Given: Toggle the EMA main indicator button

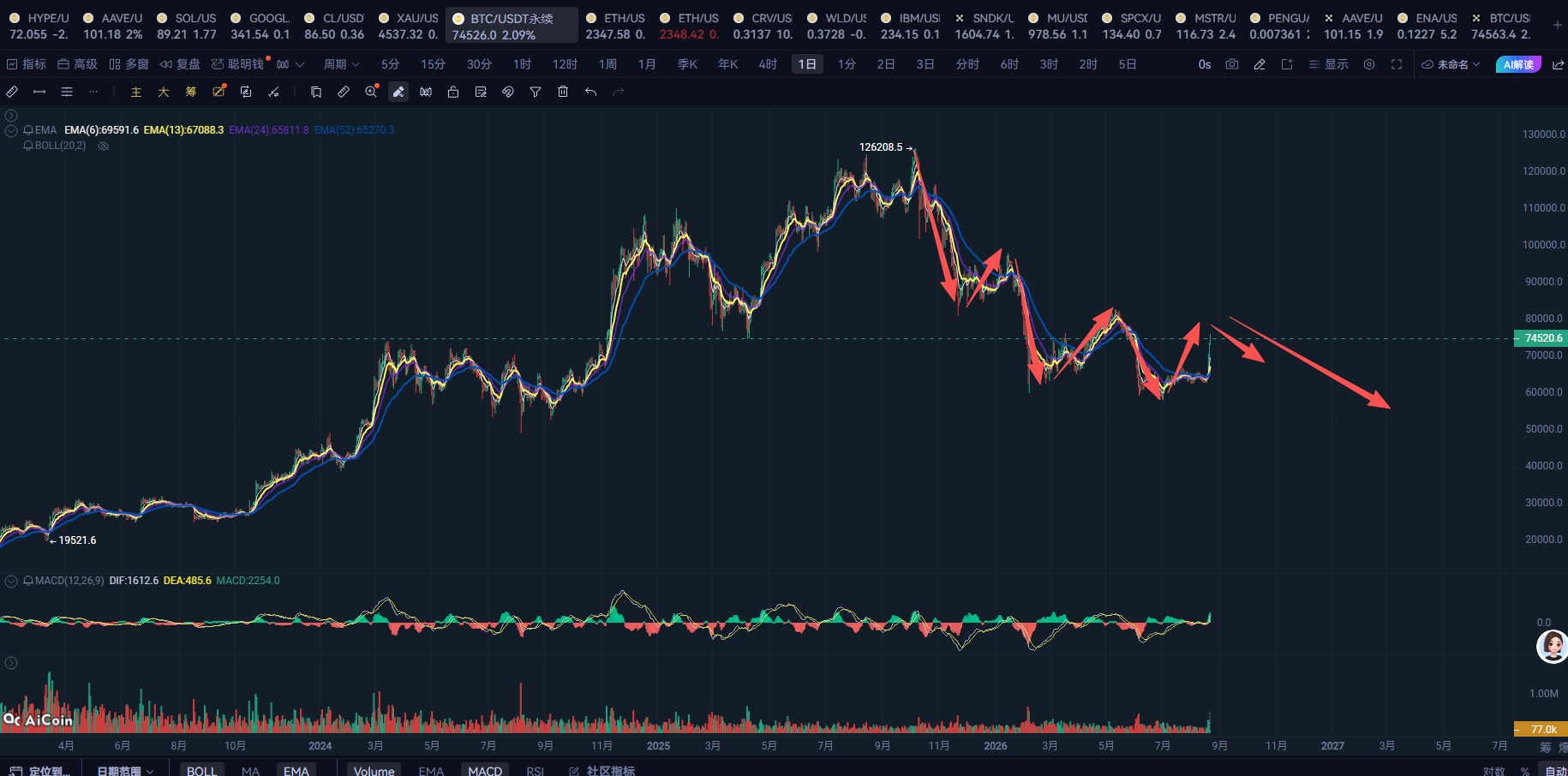Looking at the screenshot, I should pyautogui.click(x=296, y=771).
